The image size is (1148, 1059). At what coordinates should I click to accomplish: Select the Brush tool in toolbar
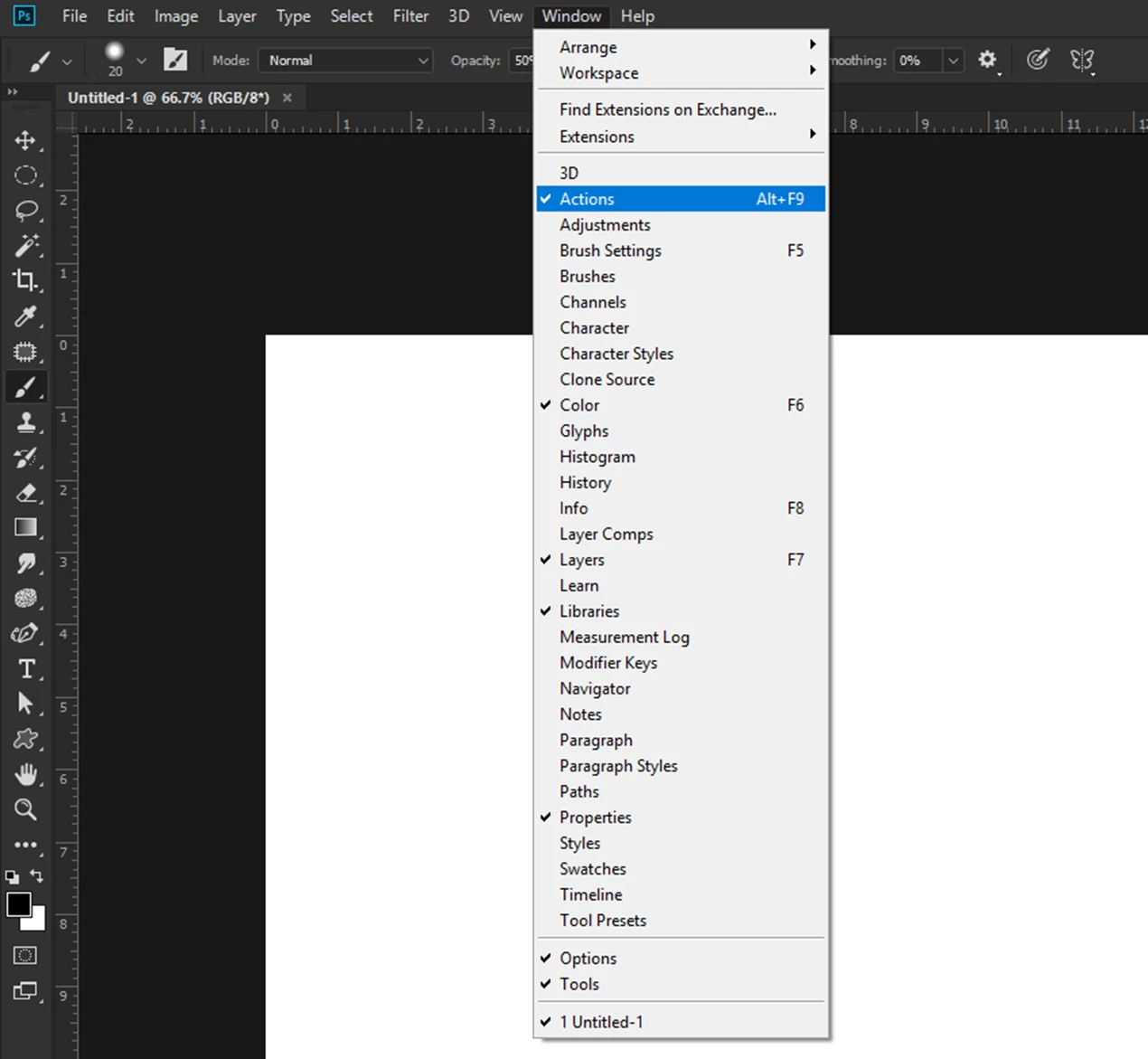25,387
